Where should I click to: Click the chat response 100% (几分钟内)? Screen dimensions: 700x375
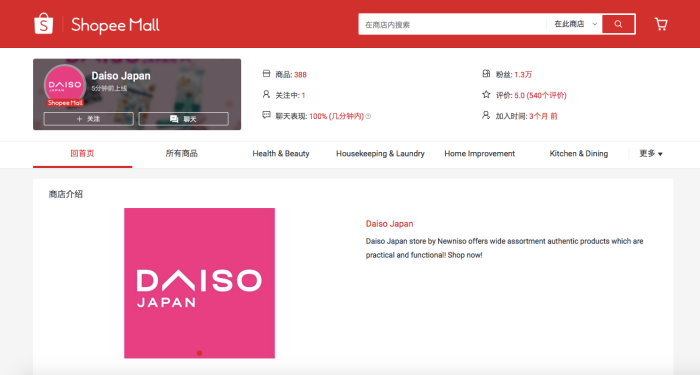(x=336, y=117)
